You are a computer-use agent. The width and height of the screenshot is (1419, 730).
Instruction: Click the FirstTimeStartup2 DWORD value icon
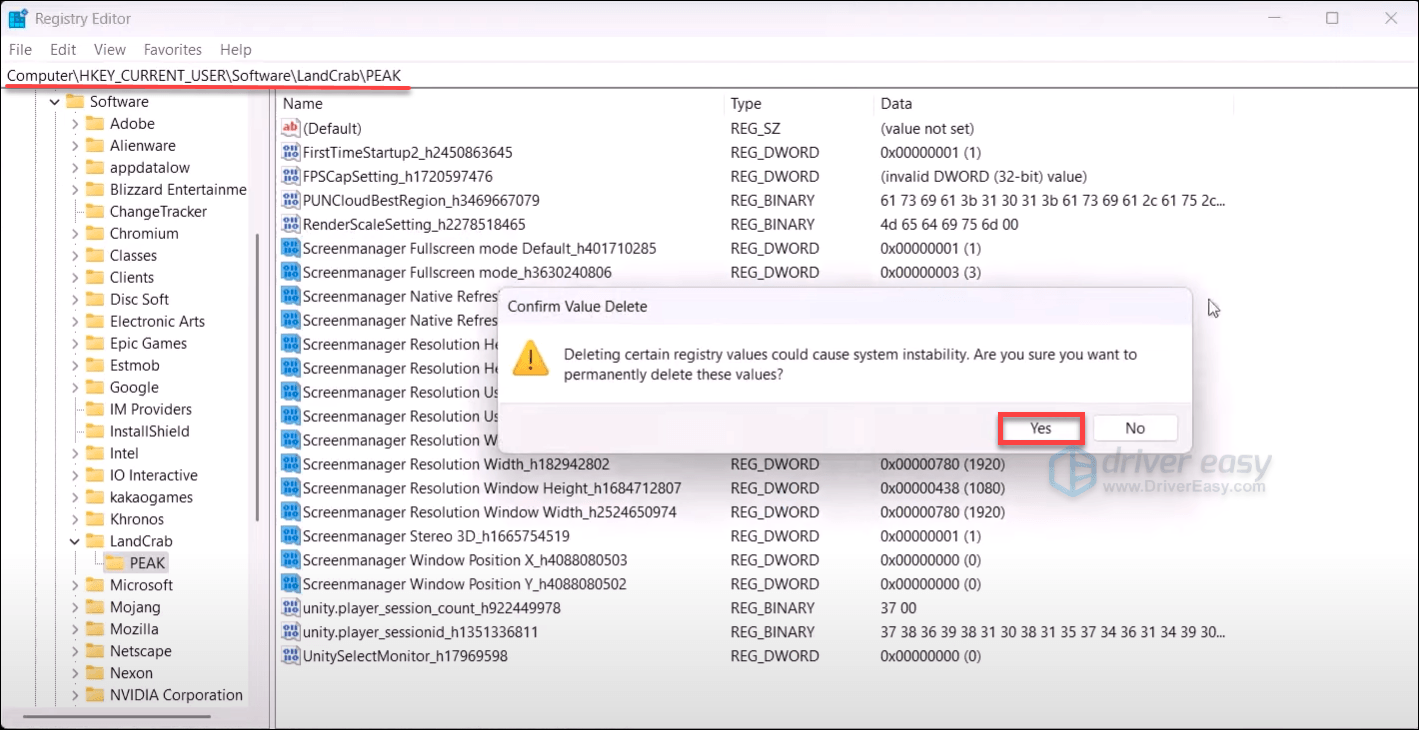pos(291,152)
